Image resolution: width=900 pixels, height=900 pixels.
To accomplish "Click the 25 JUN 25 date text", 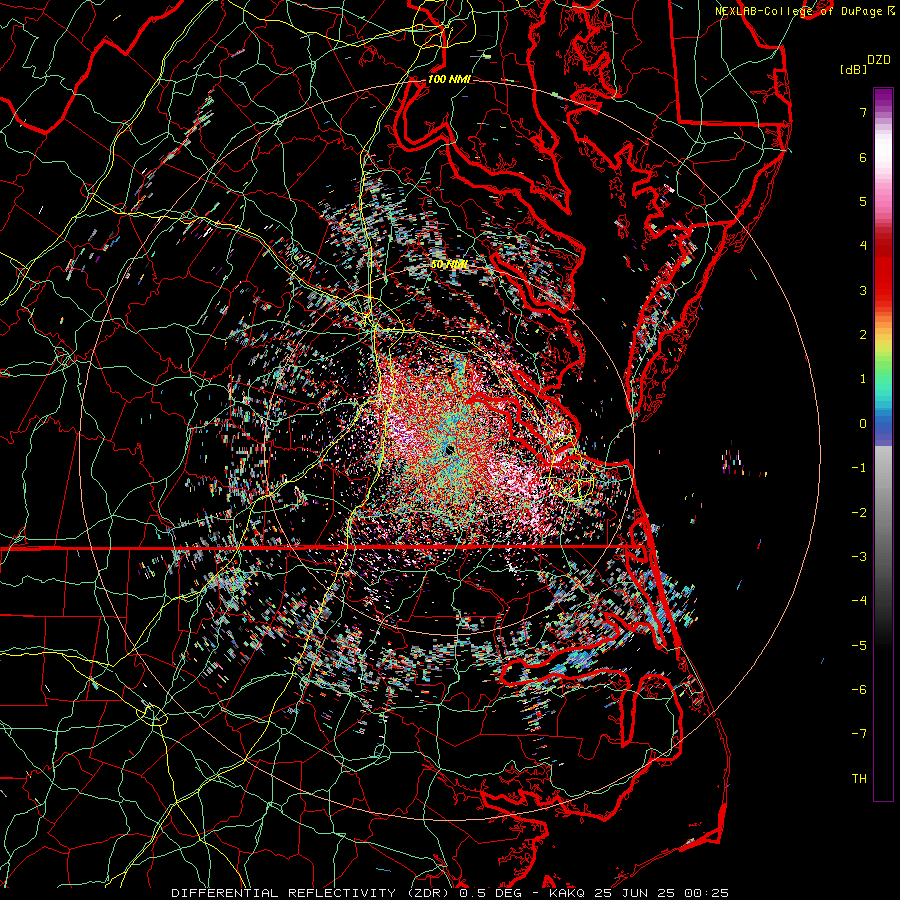I will [x=635, y=893].
